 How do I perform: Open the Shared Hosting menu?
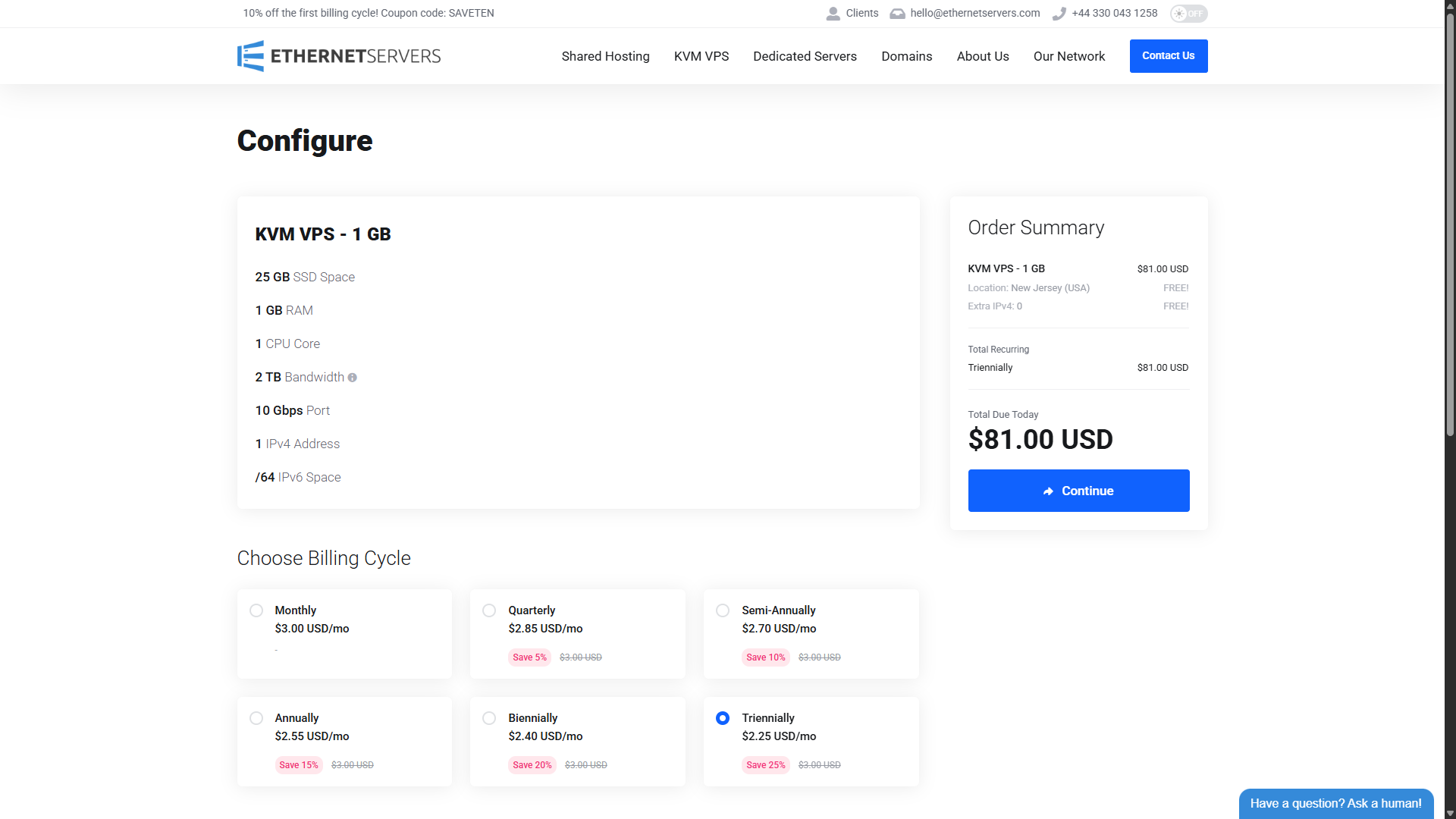click(x=605, y=56)
